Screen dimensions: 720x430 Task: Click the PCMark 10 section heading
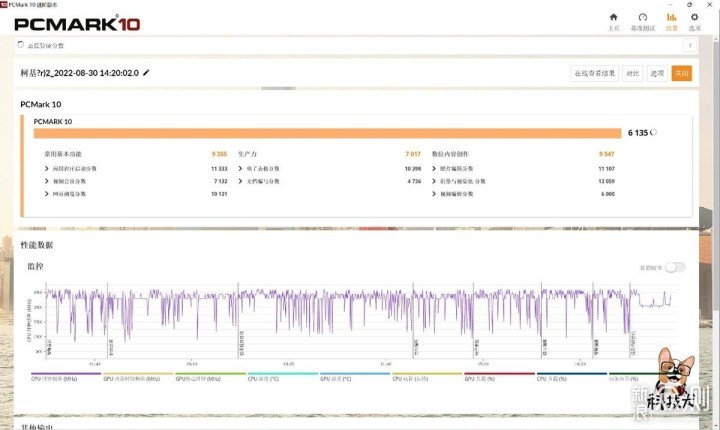[x=41, y=104]
